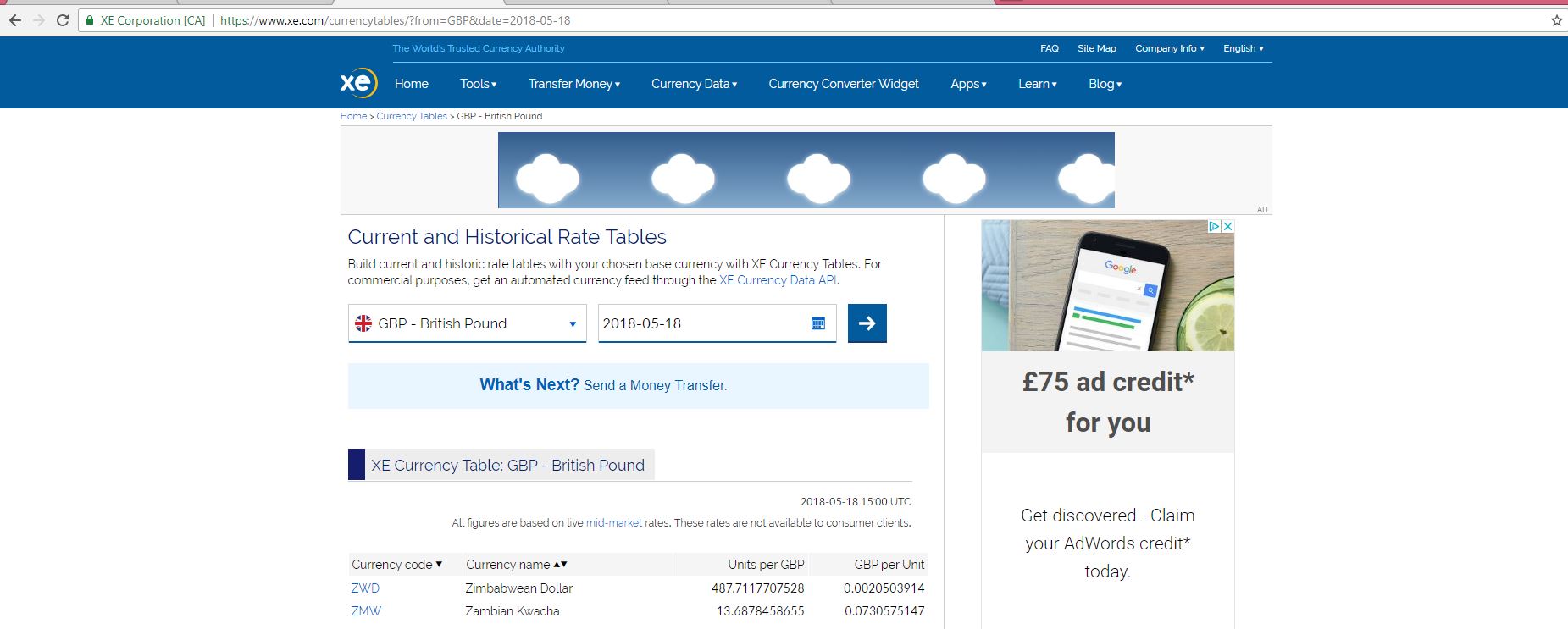Click the 'Zambian Kwacha' currency name
Image resolution: width=1568 pixels, height=629 pixels.
click(513, 611)
